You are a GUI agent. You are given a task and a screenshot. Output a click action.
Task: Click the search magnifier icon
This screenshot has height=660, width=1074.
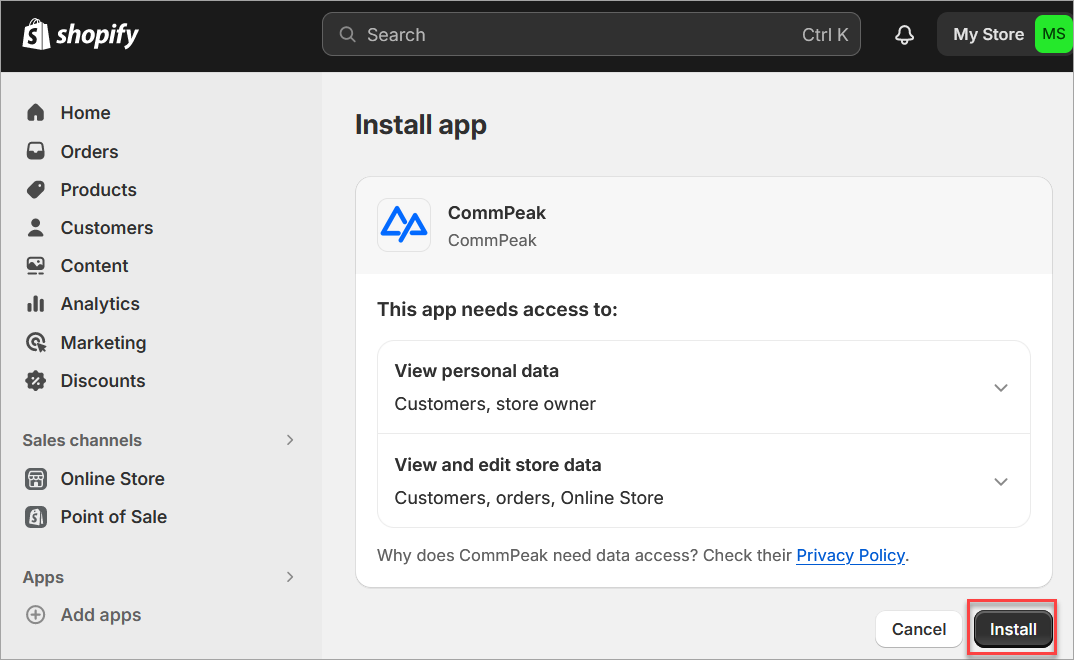point(347,34)
